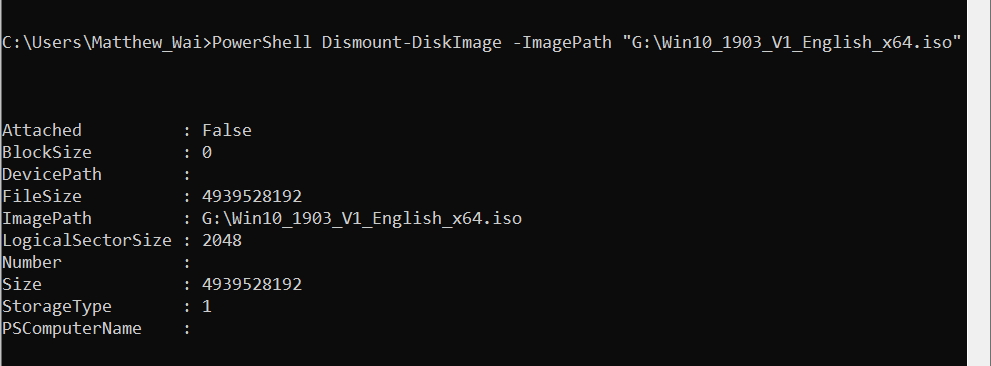Click the False value next to Attached
This screenshot has width=991, height=366.
click(x=227, y=130)
